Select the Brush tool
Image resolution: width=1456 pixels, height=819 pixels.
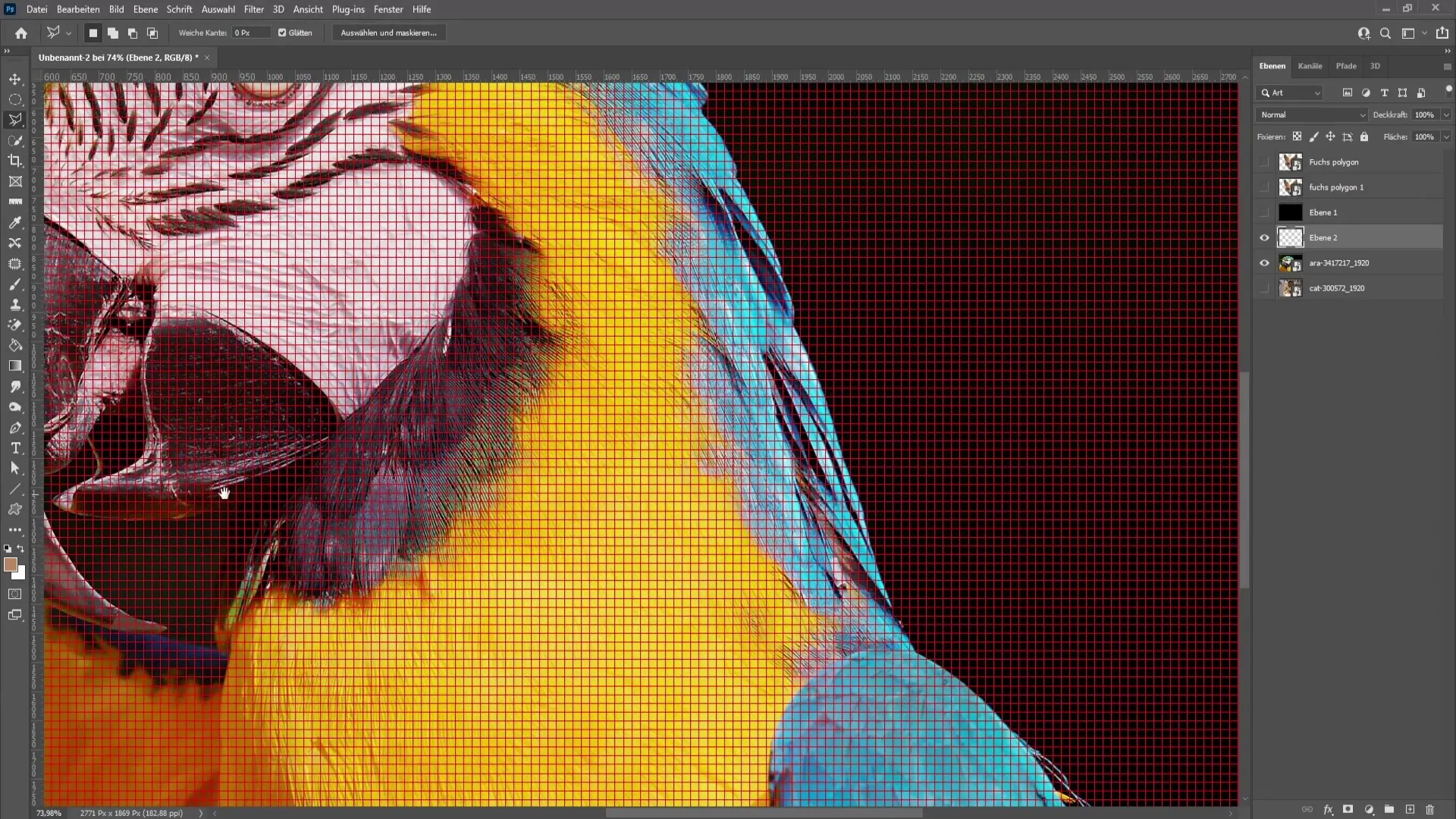tap(15, 284)
